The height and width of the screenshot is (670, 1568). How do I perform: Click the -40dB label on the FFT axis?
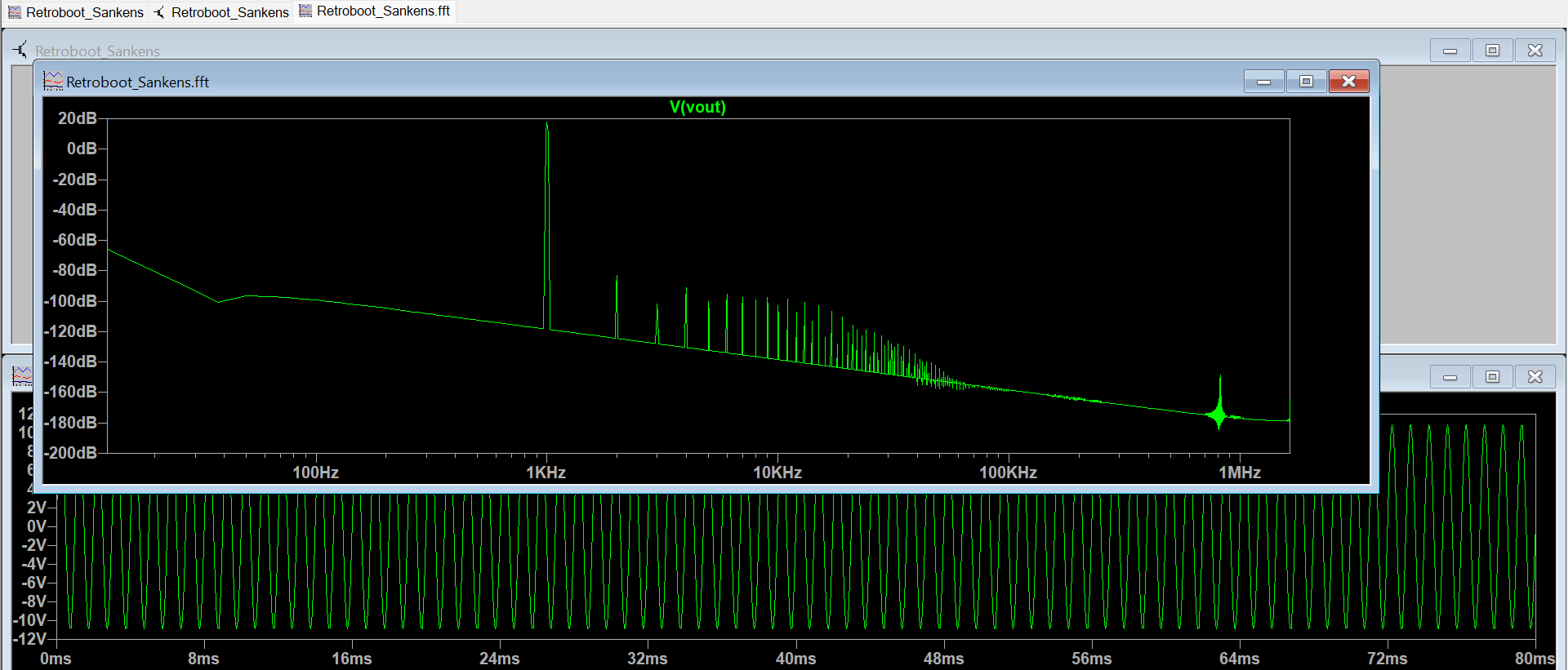coord(75,210)
